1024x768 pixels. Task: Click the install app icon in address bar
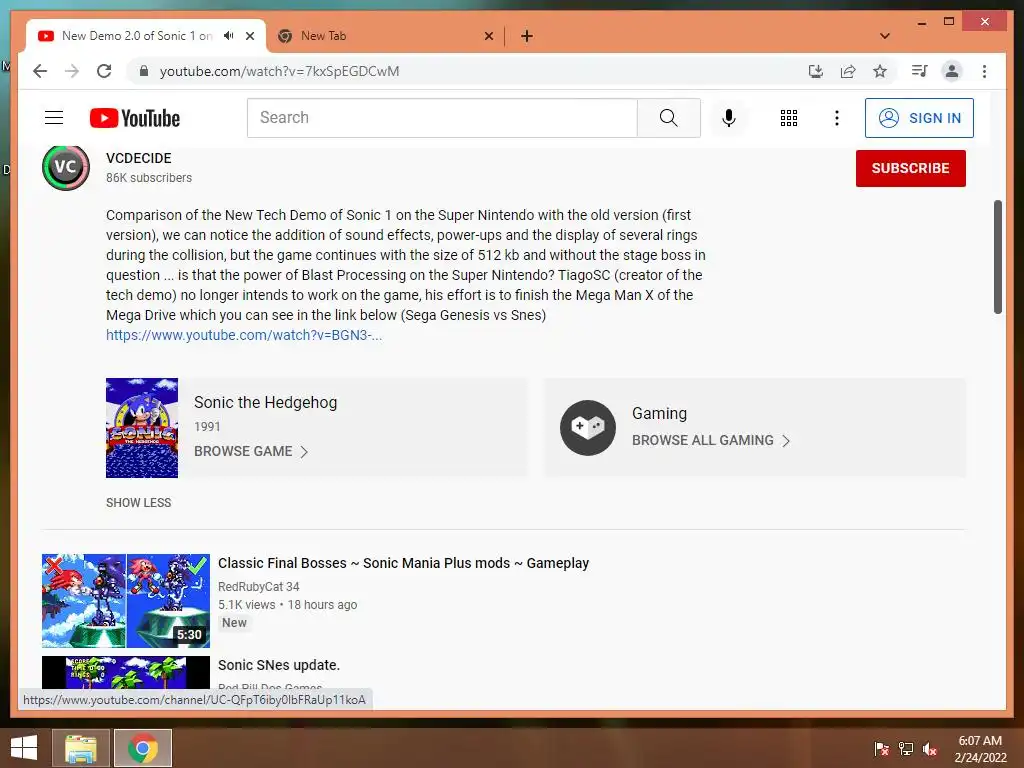click(x=816, y=71)
